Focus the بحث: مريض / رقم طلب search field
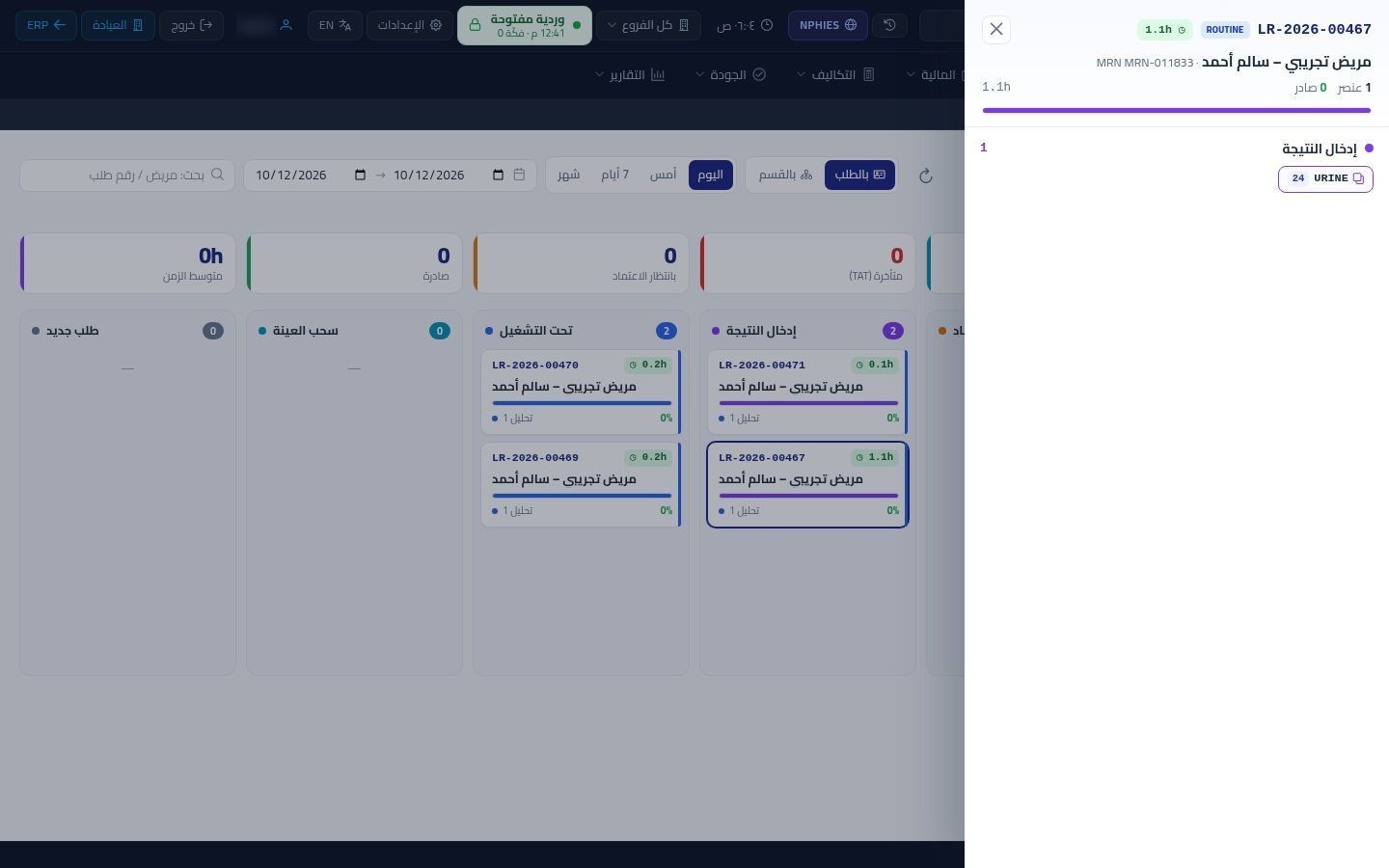1389x868 pixels. coord(127,175)
